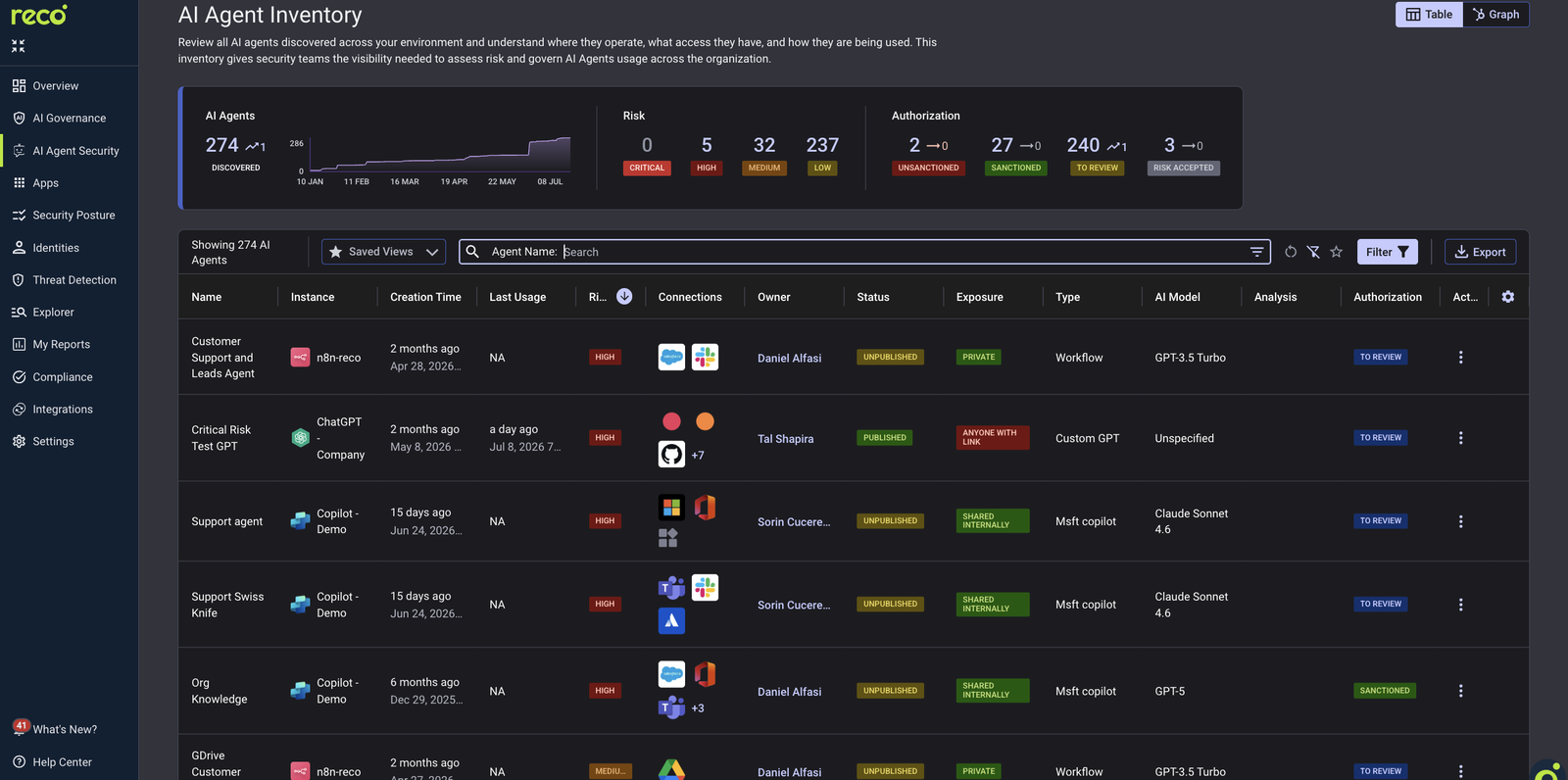Image resolution: width=1568 pixels, height=780 pixels.
Task: Click the Authorization column header
Action: click(1387, 297)
